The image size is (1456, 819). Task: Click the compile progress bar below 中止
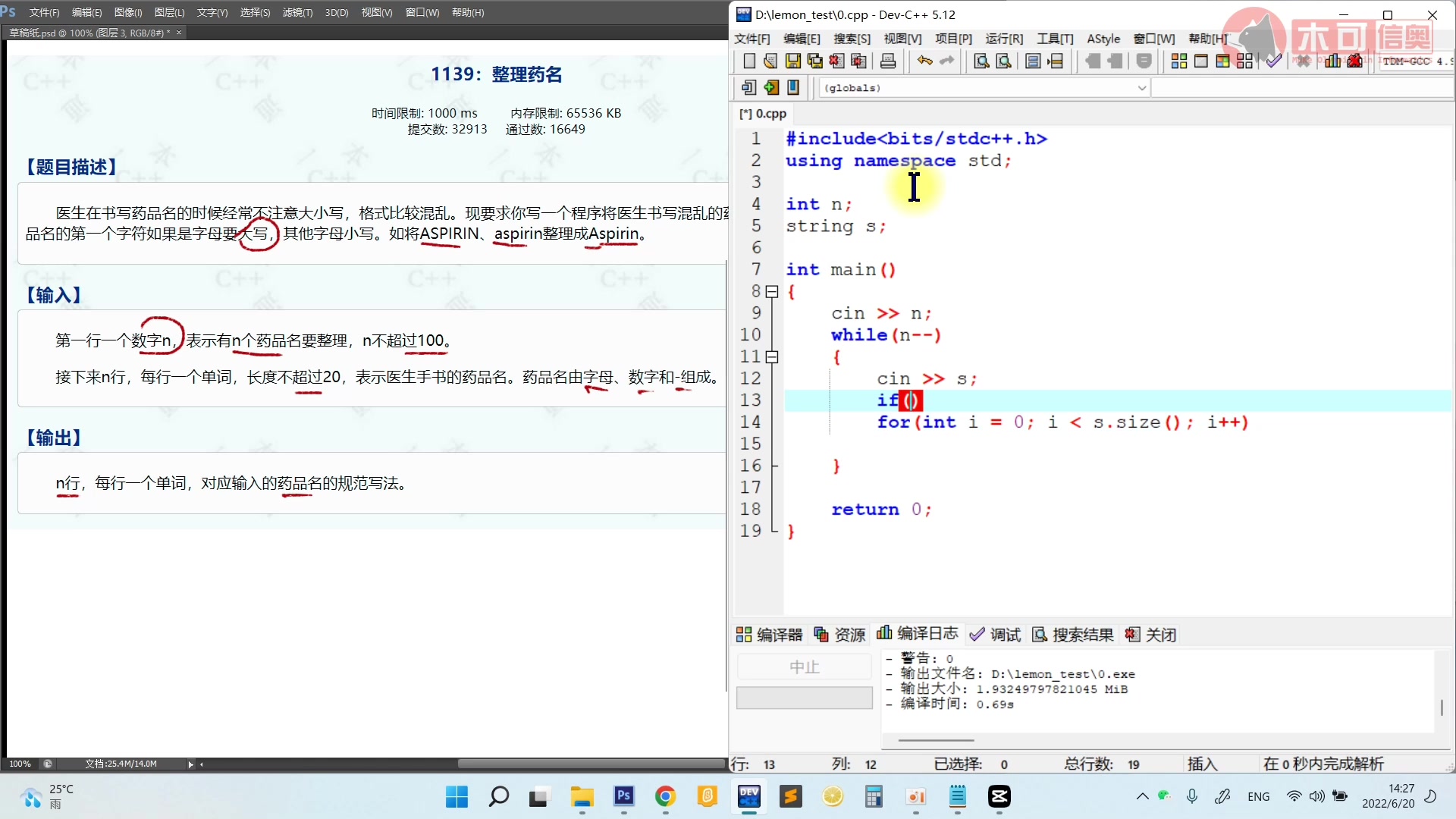pos(805,698)
